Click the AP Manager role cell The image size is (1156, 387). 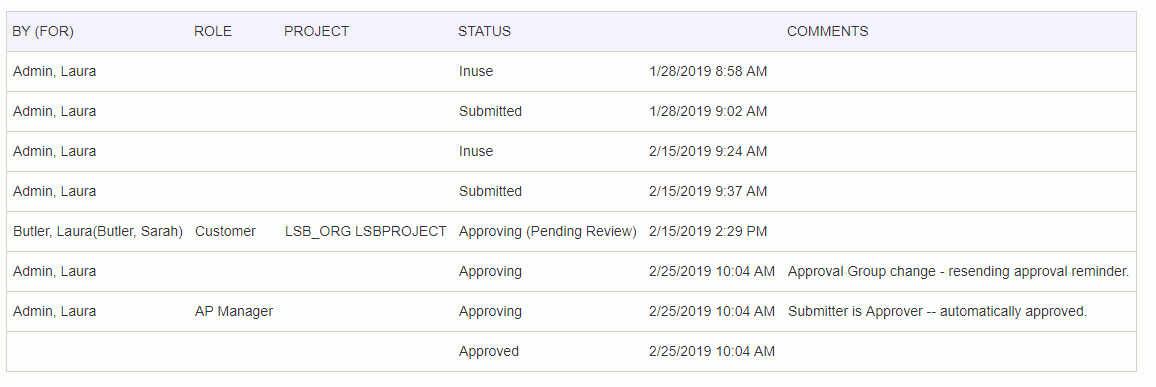234,311
